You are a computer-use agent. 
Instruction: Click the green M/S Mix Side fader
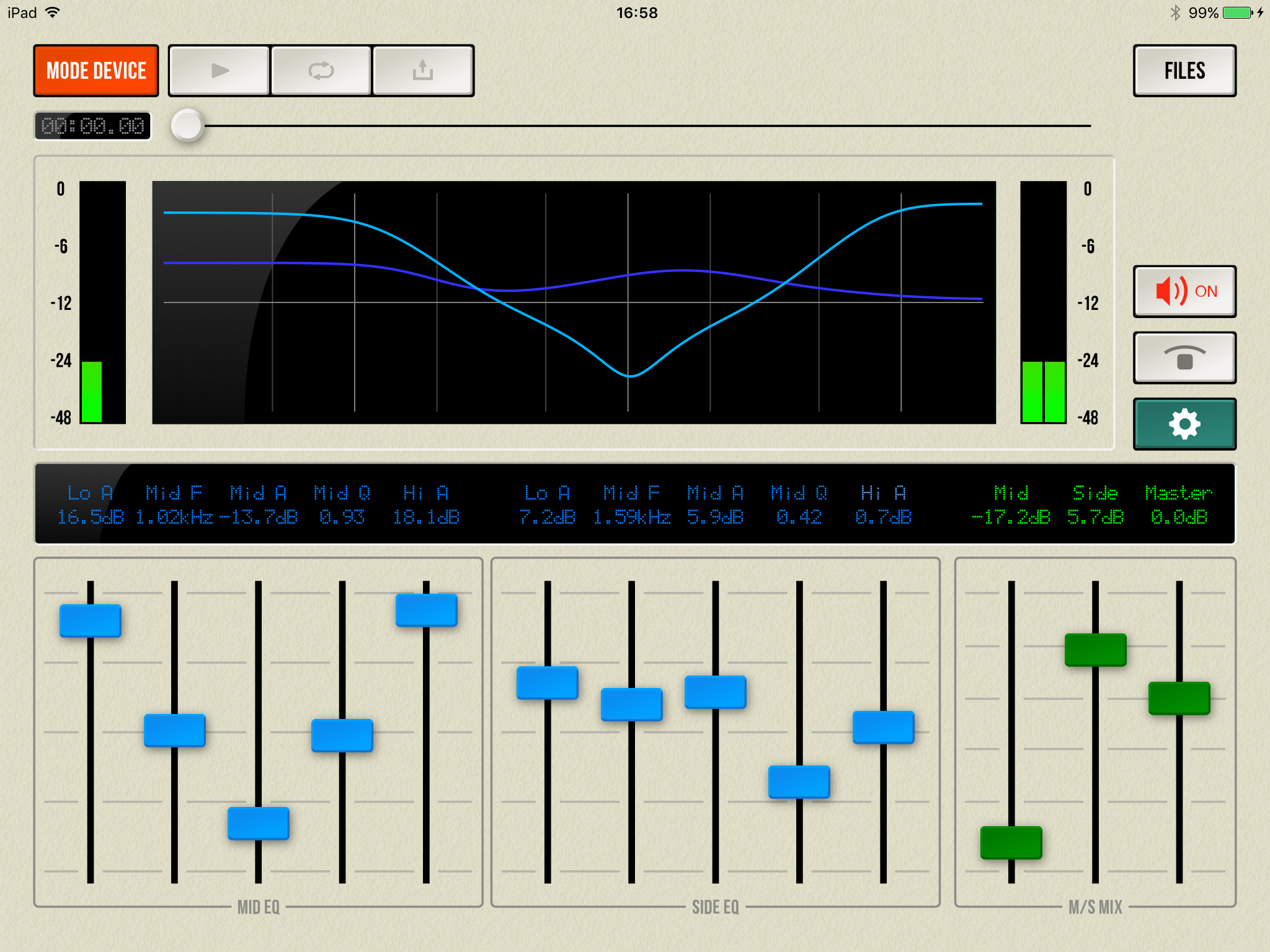[1096, 650]
